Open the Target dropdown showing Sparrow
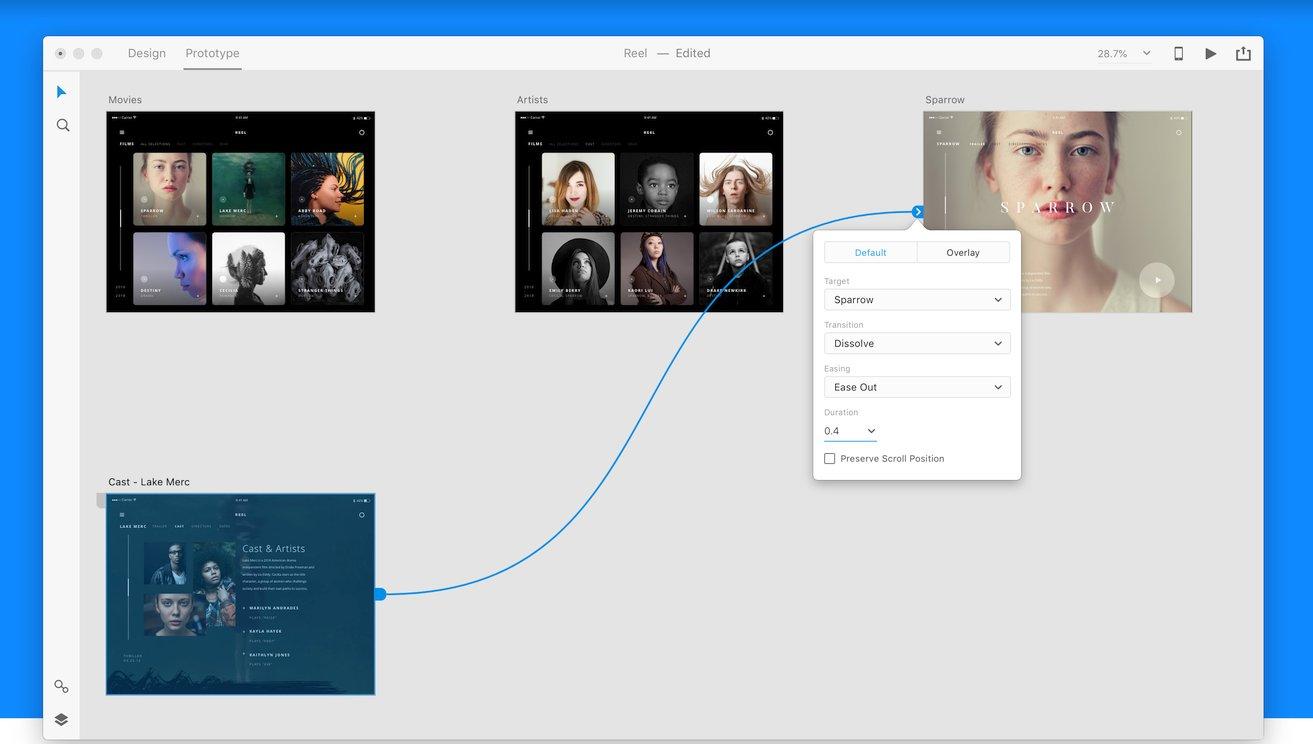Viewport: 1313px width, 744px height. click(917, 300)
